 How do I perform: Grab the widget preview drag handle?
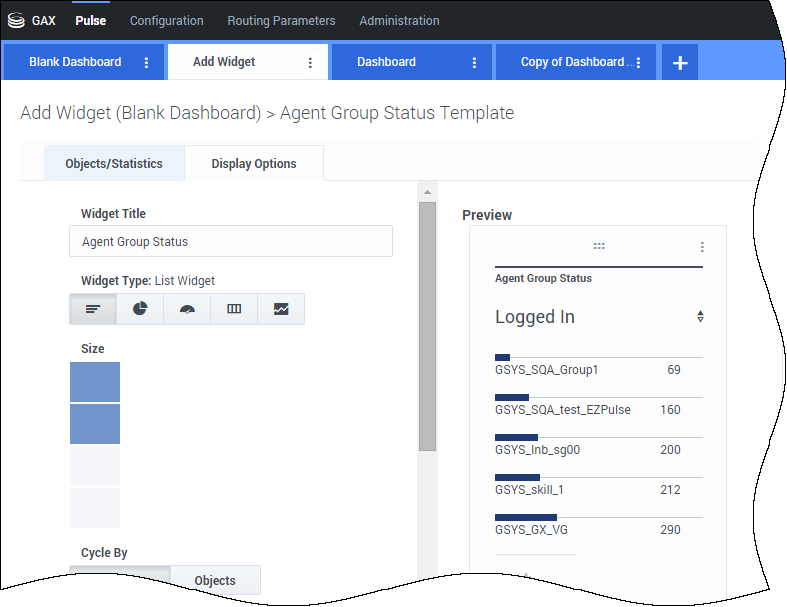[599, 246]
